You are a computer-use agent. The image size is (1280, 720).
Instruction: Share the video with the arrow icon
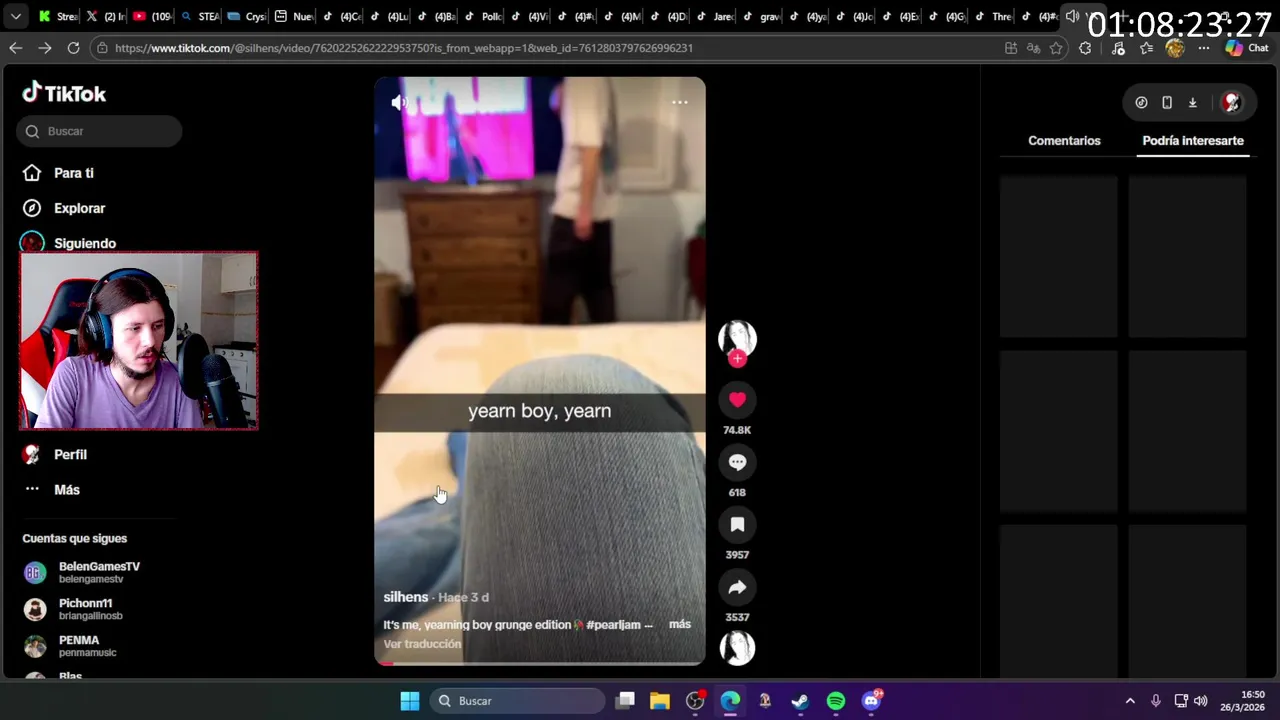pyautogui.click(x=737, y=587)
